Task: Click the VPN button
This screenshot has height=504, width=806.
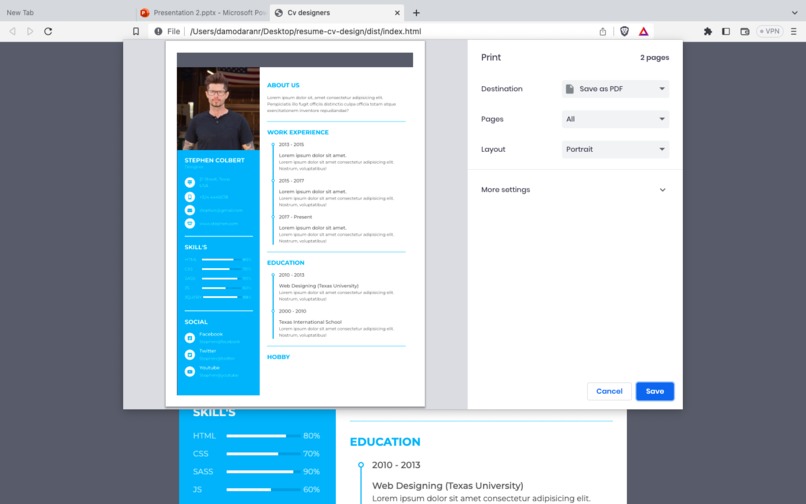Action: click(770, 31)
